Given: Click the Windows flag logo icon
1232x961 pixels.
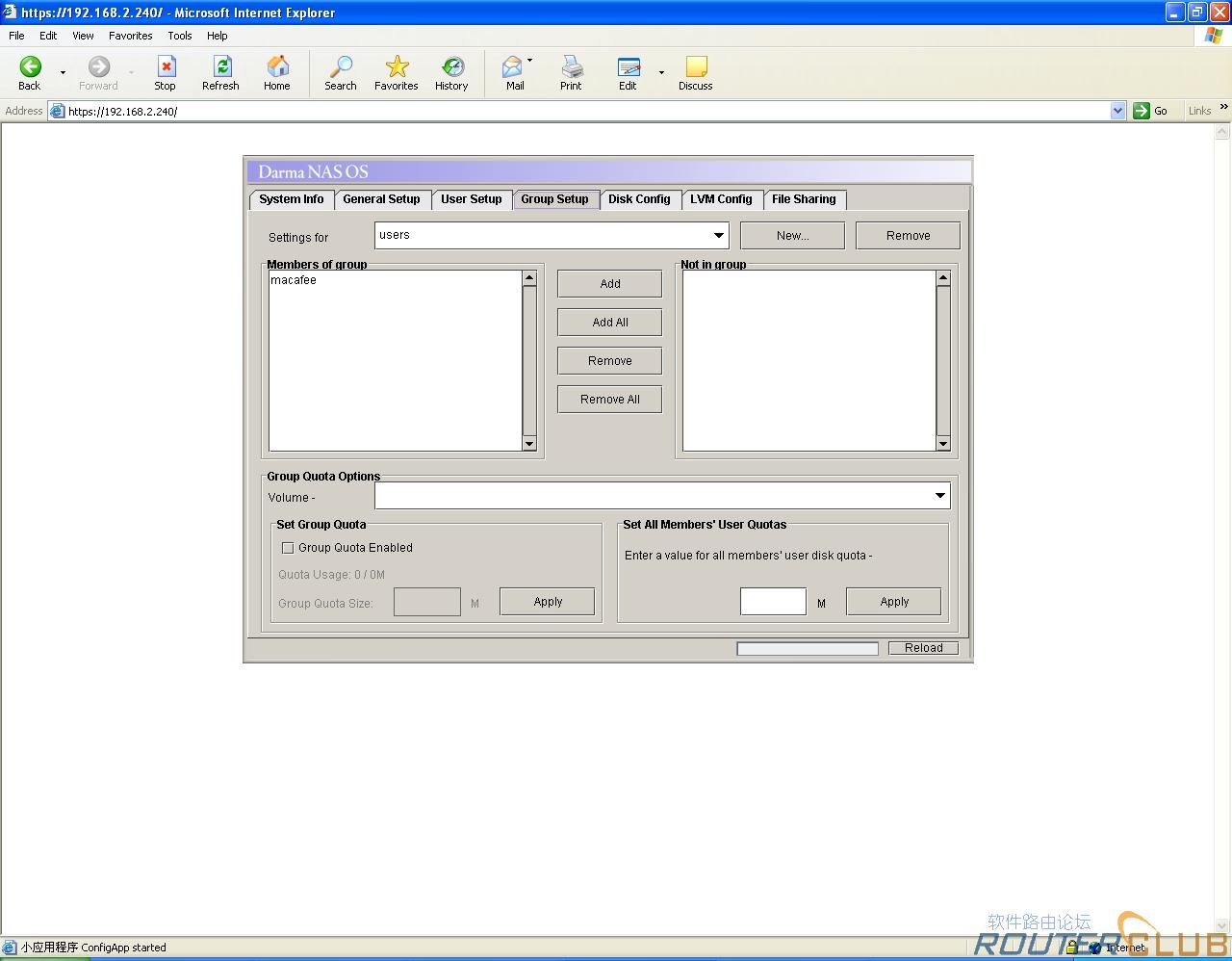Looking at the screenshot, I should point(1214,36).
